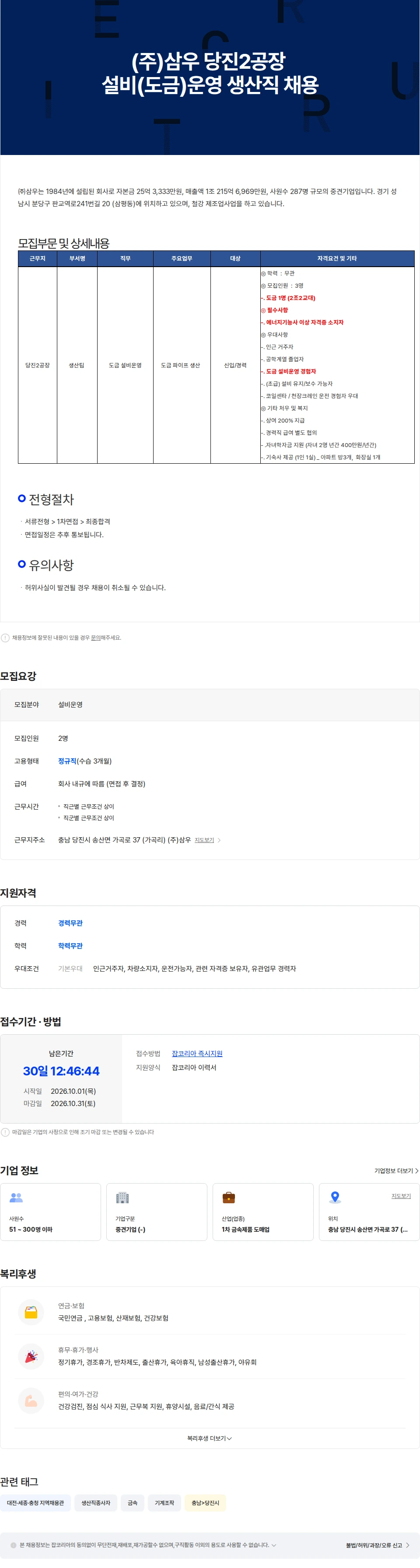Click 정규직 employment type text

(67, 761)
